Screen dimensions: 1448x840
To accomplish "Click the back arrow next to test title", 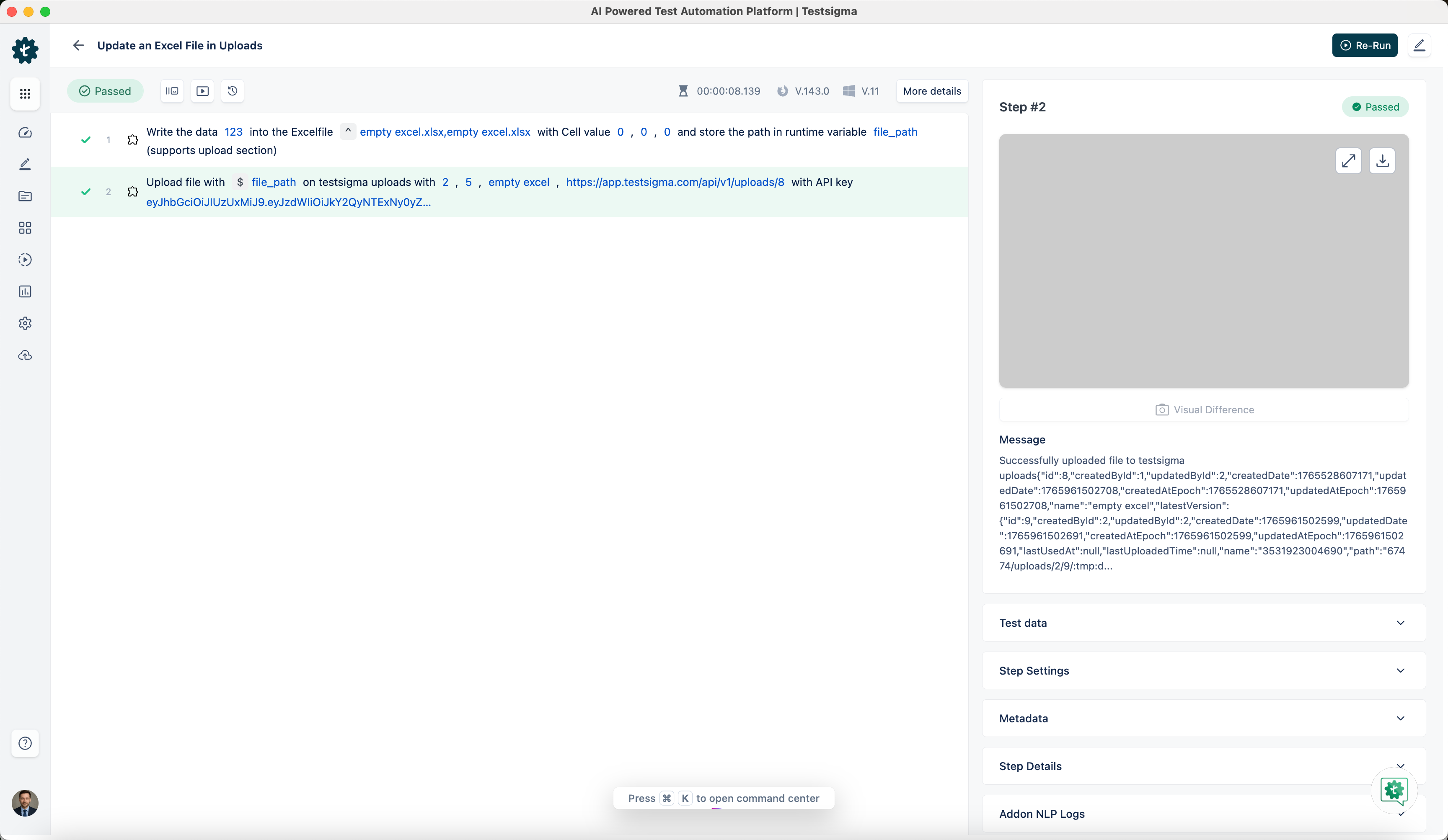I will [78, 45].
